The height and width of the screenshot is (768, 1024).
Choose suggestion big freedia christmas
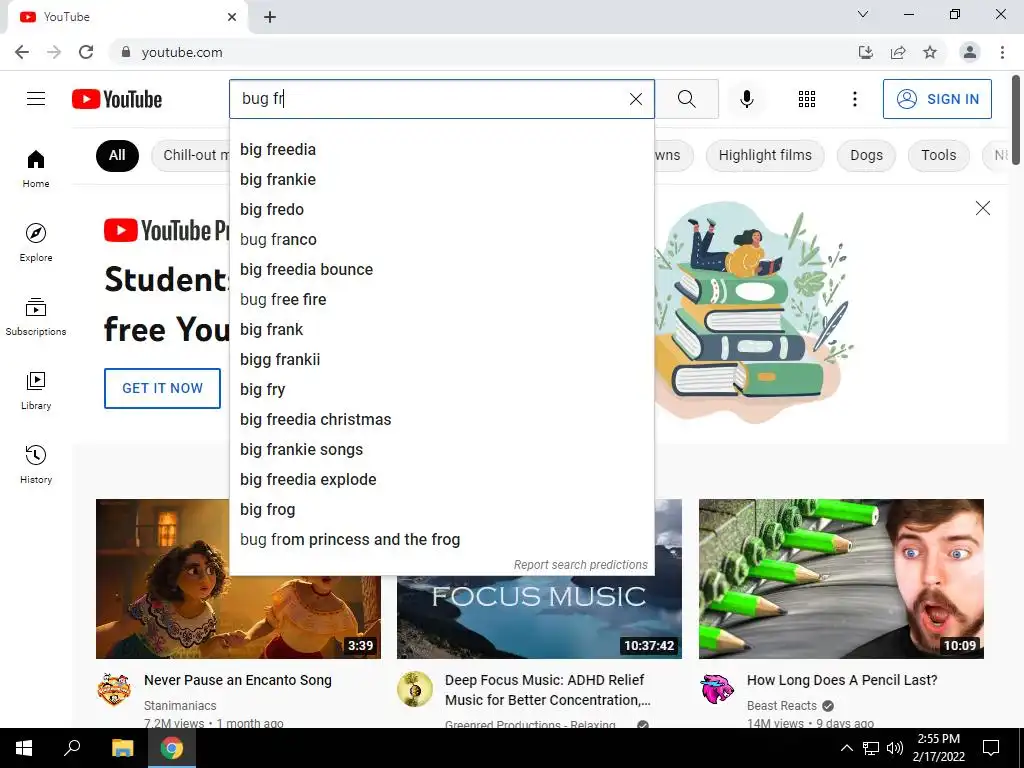point(441,420)
